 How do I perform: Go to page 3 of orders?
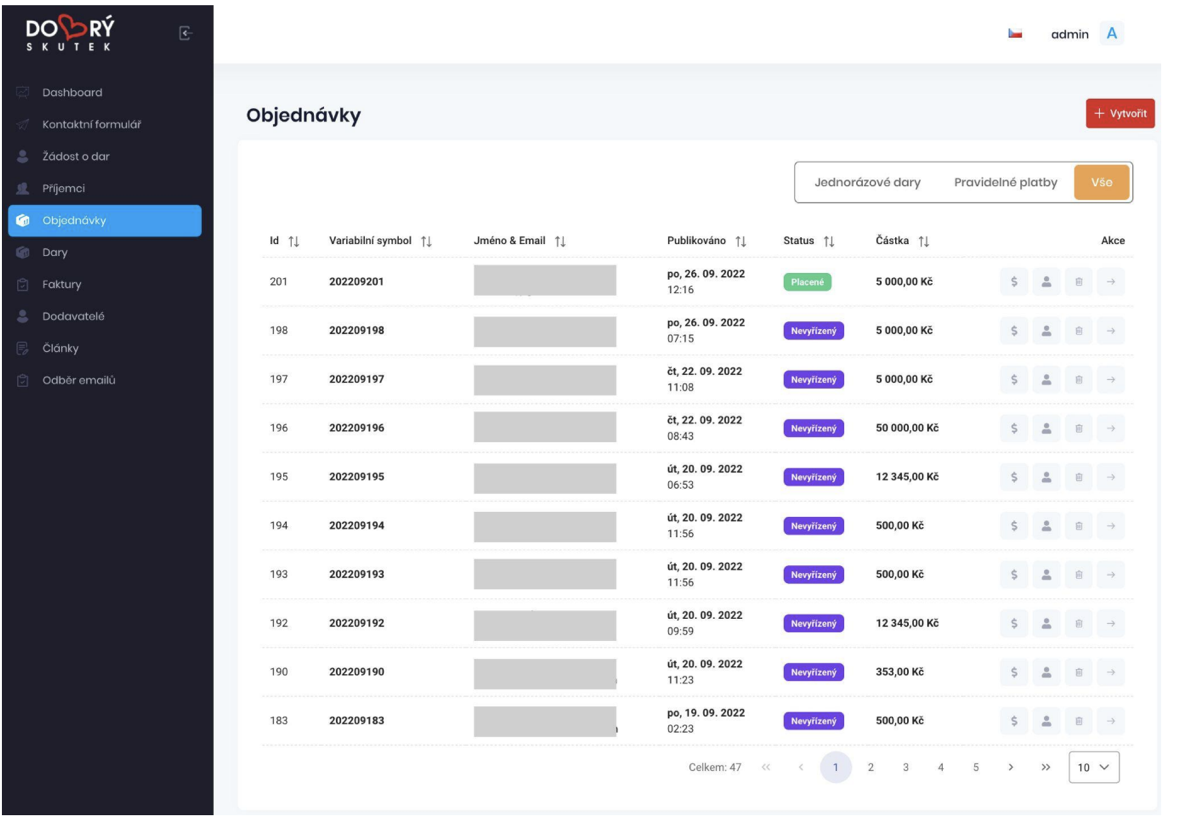[905, 768]
